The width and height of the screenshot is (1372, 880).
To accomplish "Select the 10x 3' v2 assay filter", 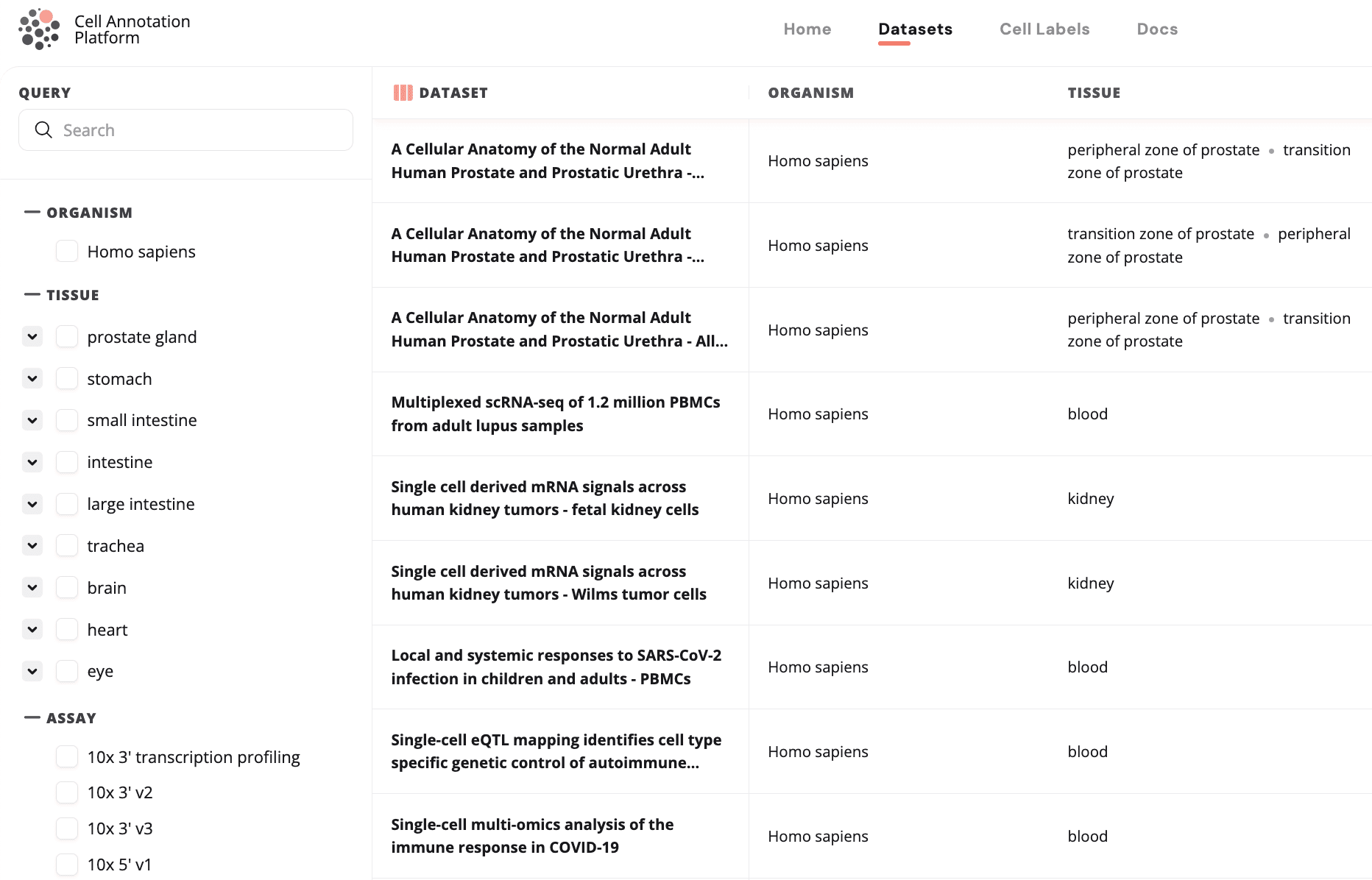I will click(x=66, y=792).
